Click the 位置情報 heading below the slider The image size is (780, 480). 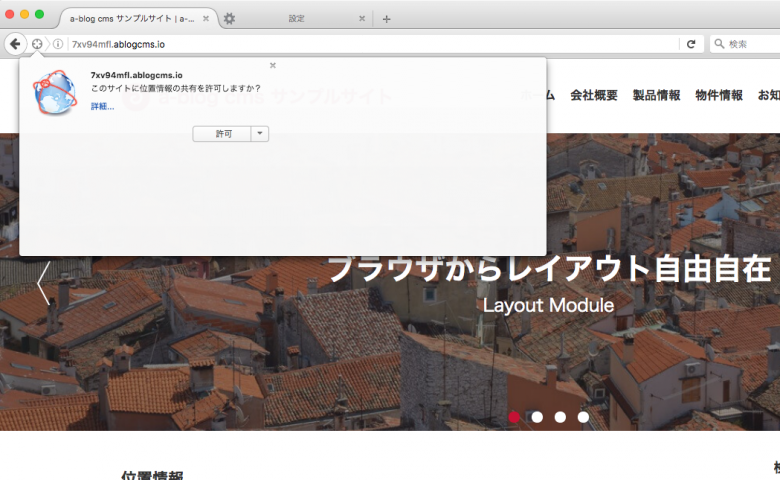coord(152,475)
